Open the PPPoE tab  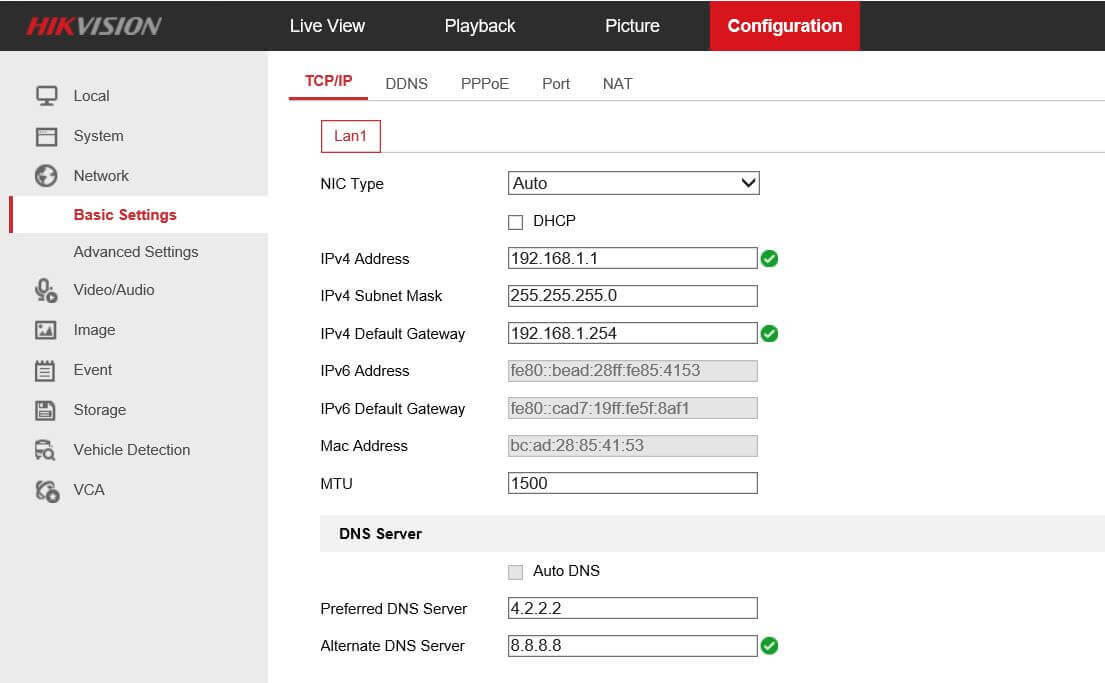tap(485, 84)
